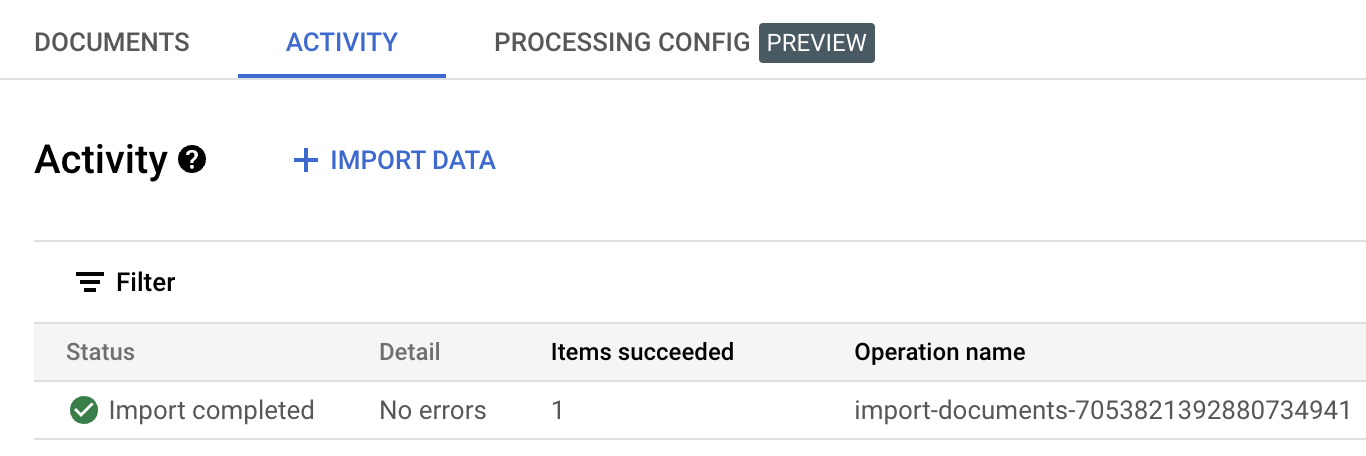Click the items succeeded value 1
Image resolution: width=1366 pixels, height=456 pixels.
(x=557, y=410)
